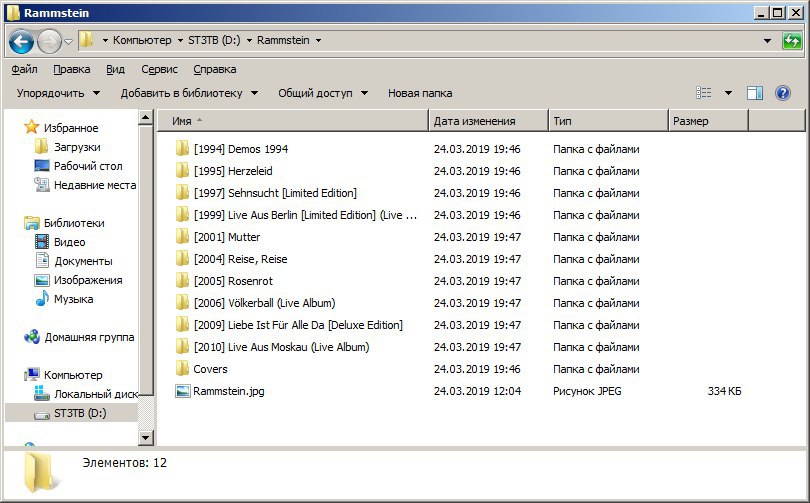Sort by Дата изменения column header
The width and height of the screenshot is (810, 503).
pyautogui.click(x=488, y=121)
